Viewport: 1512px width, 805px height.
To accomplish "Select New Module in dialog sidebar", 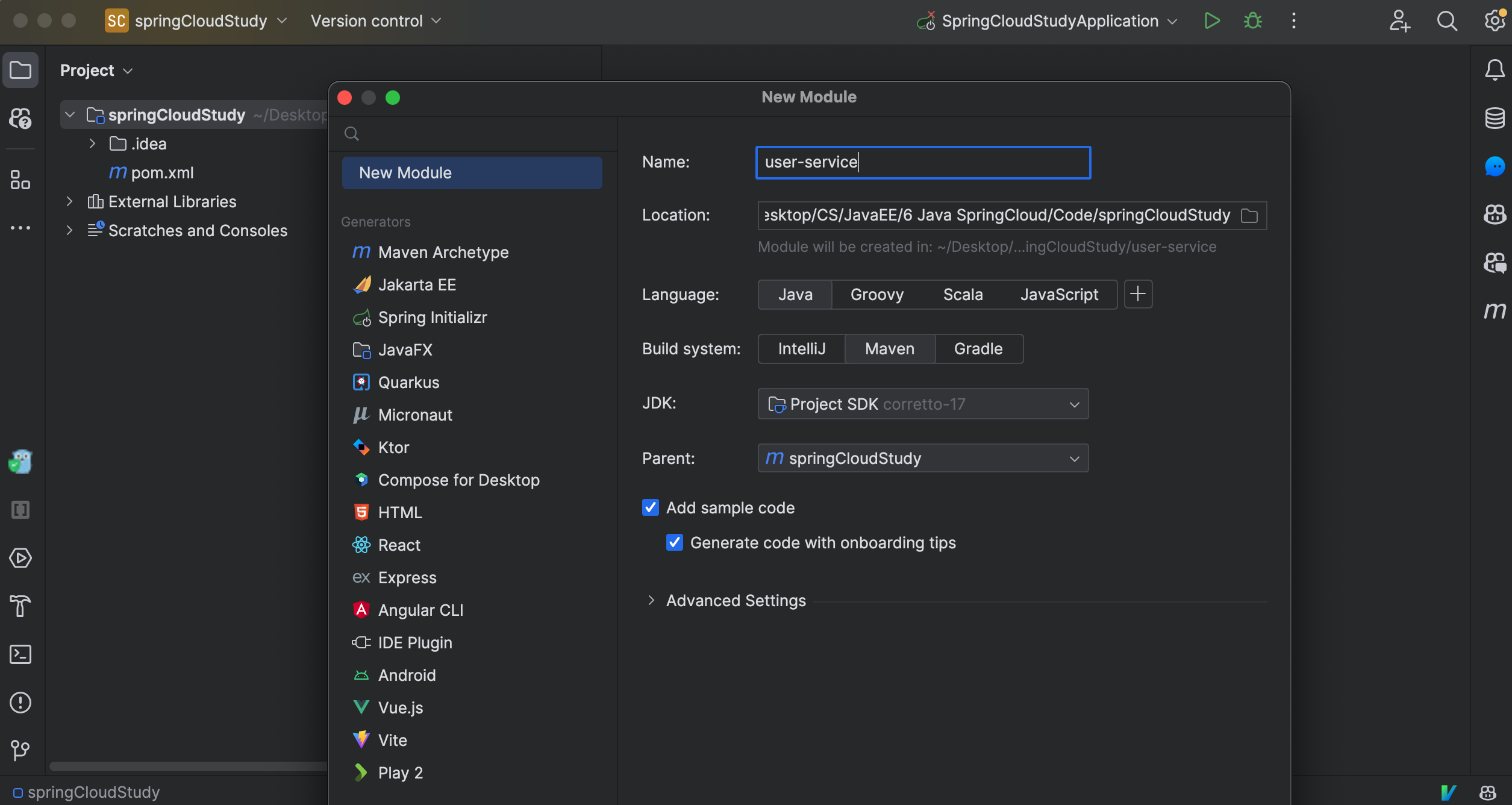I will (472, 173).
